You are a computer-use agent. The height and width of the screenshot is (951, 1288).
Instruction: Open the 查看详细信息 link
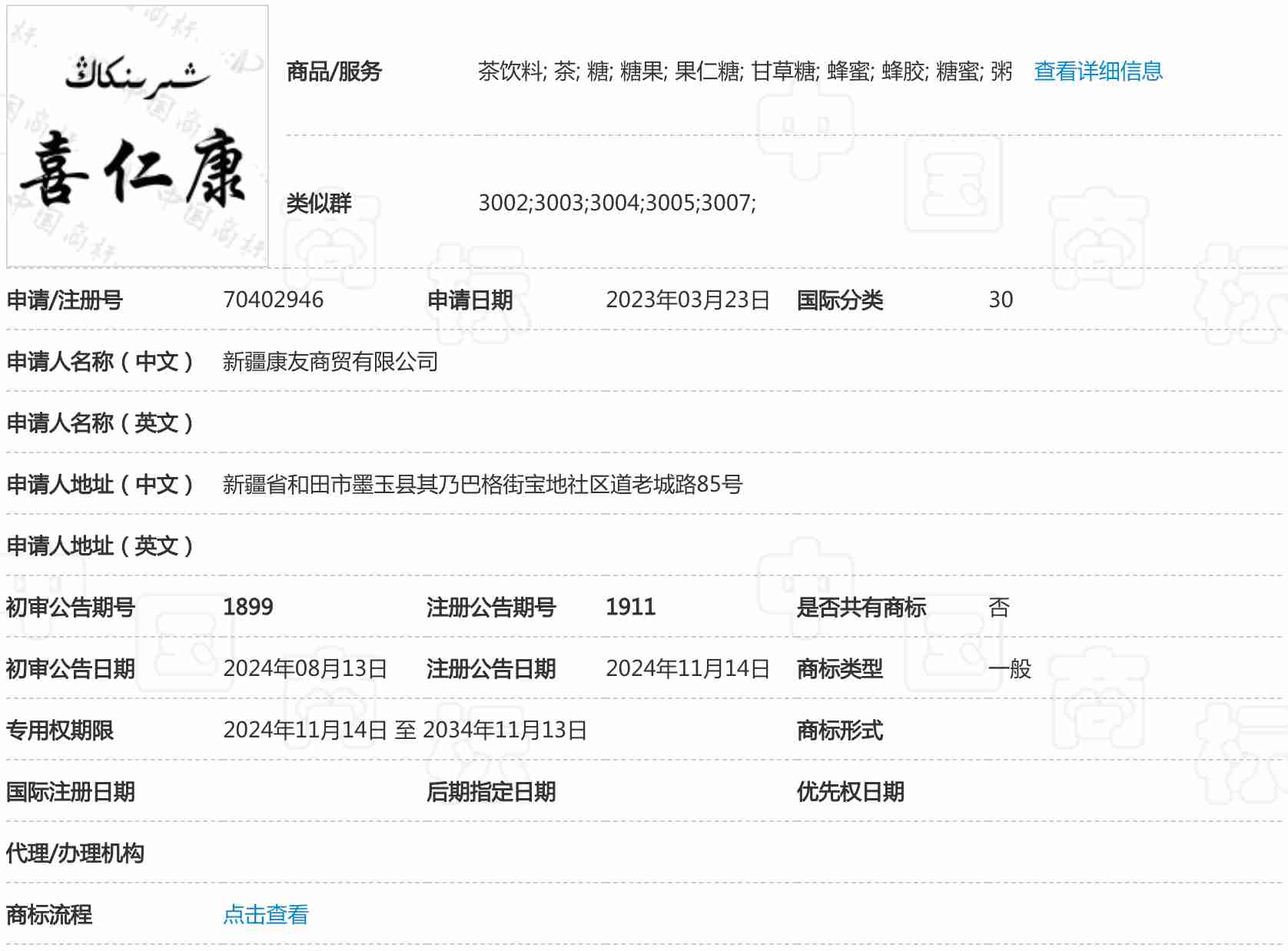tap(1097, 71)
